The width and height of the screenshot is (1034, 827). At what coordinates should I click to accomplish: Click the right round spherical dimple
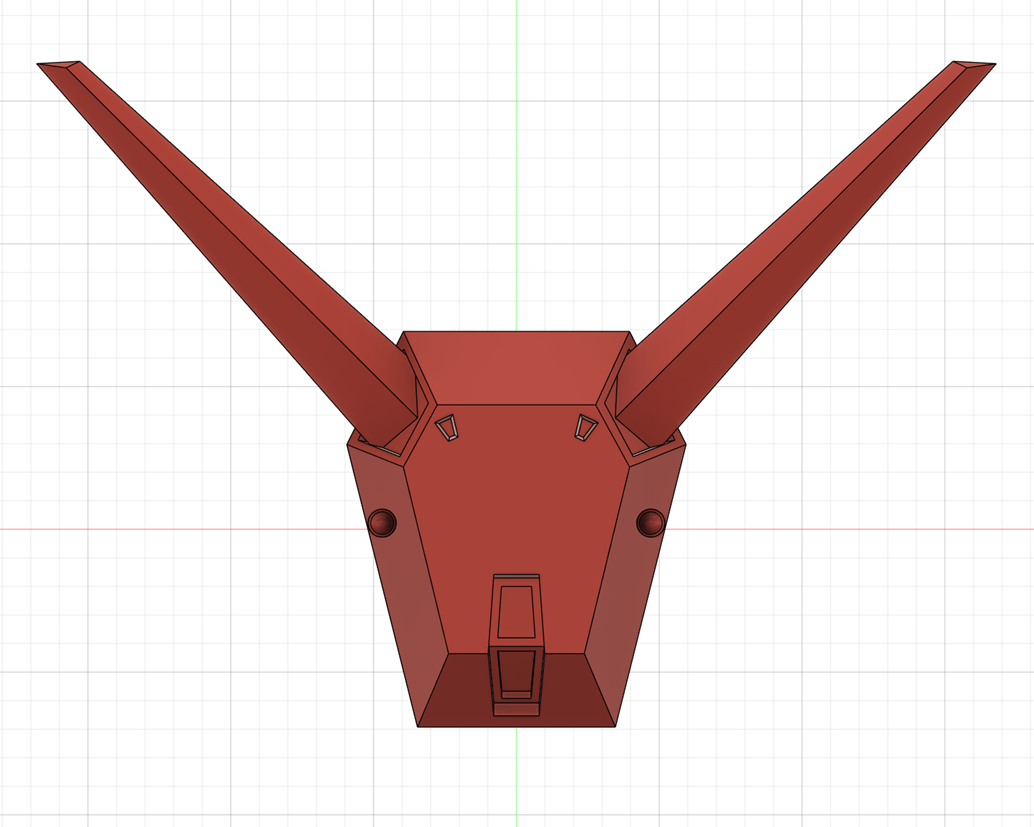(650, 522)
